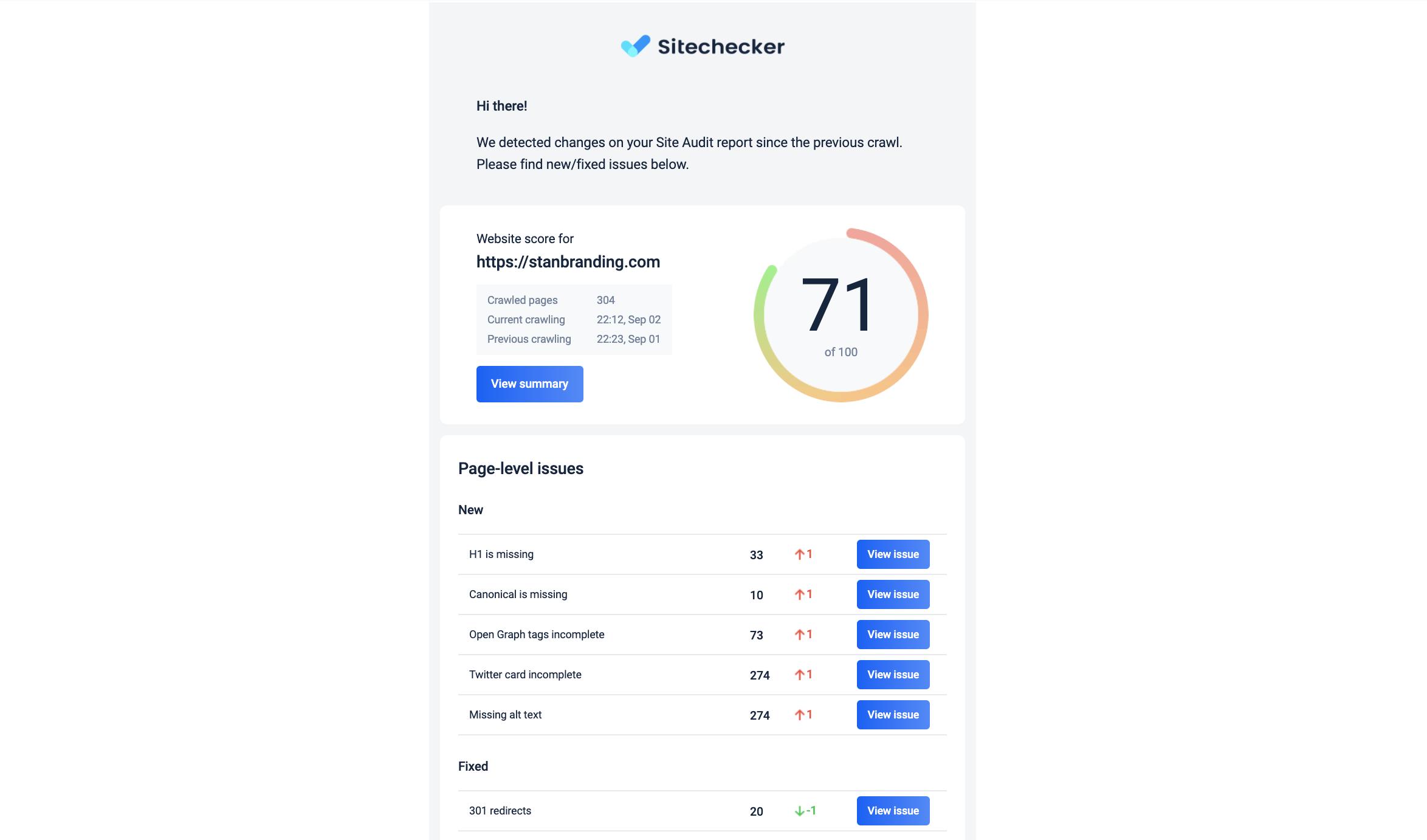Click the stanbranding.com URL link
The width and height of the screenshot is (1427, 840).
pos(568,261)
